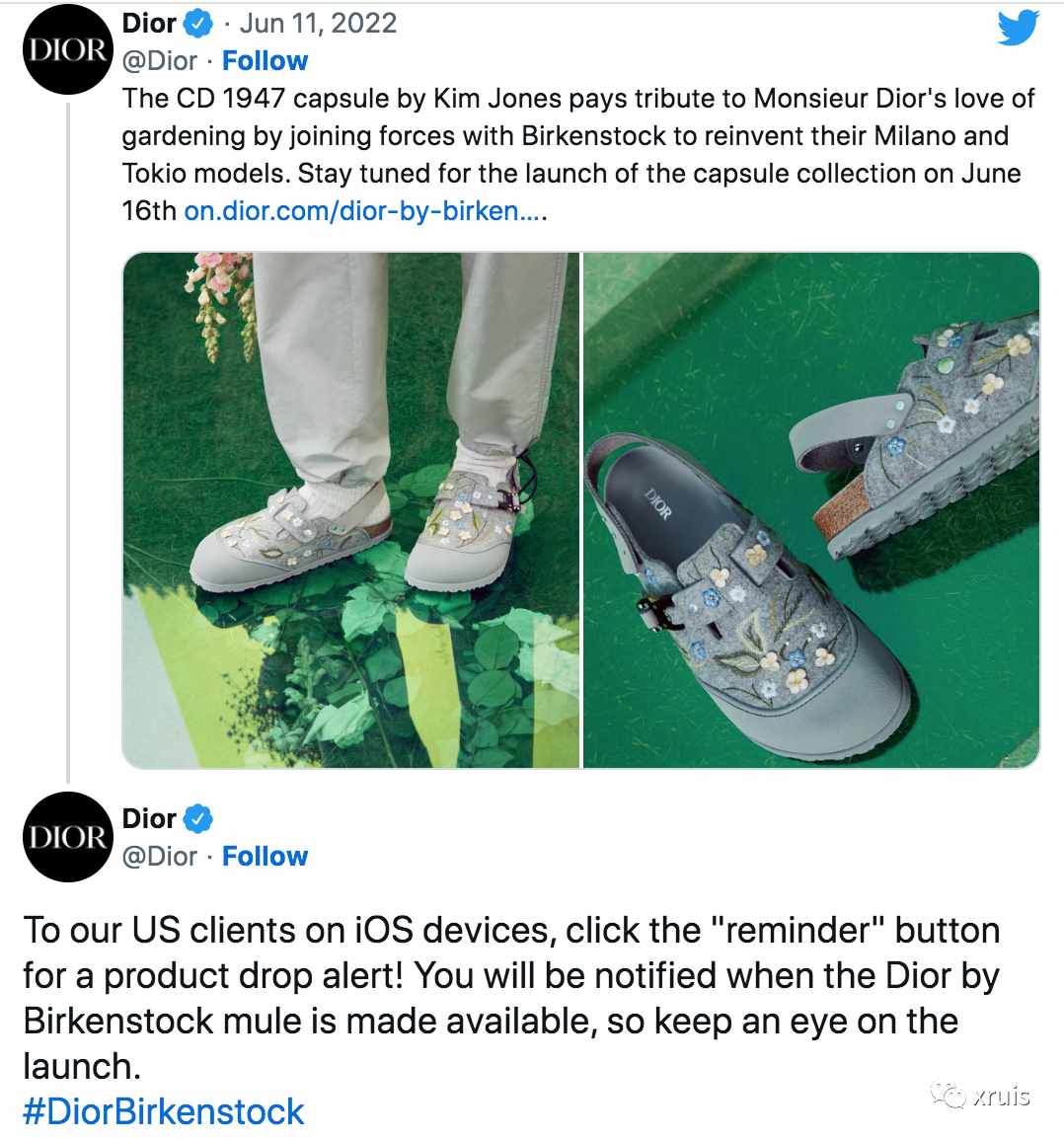Viewport: 1064px width, 1139px height.
Task: Open the on.dior.com/dior-by-birken link
Action: tap(364, 210)
